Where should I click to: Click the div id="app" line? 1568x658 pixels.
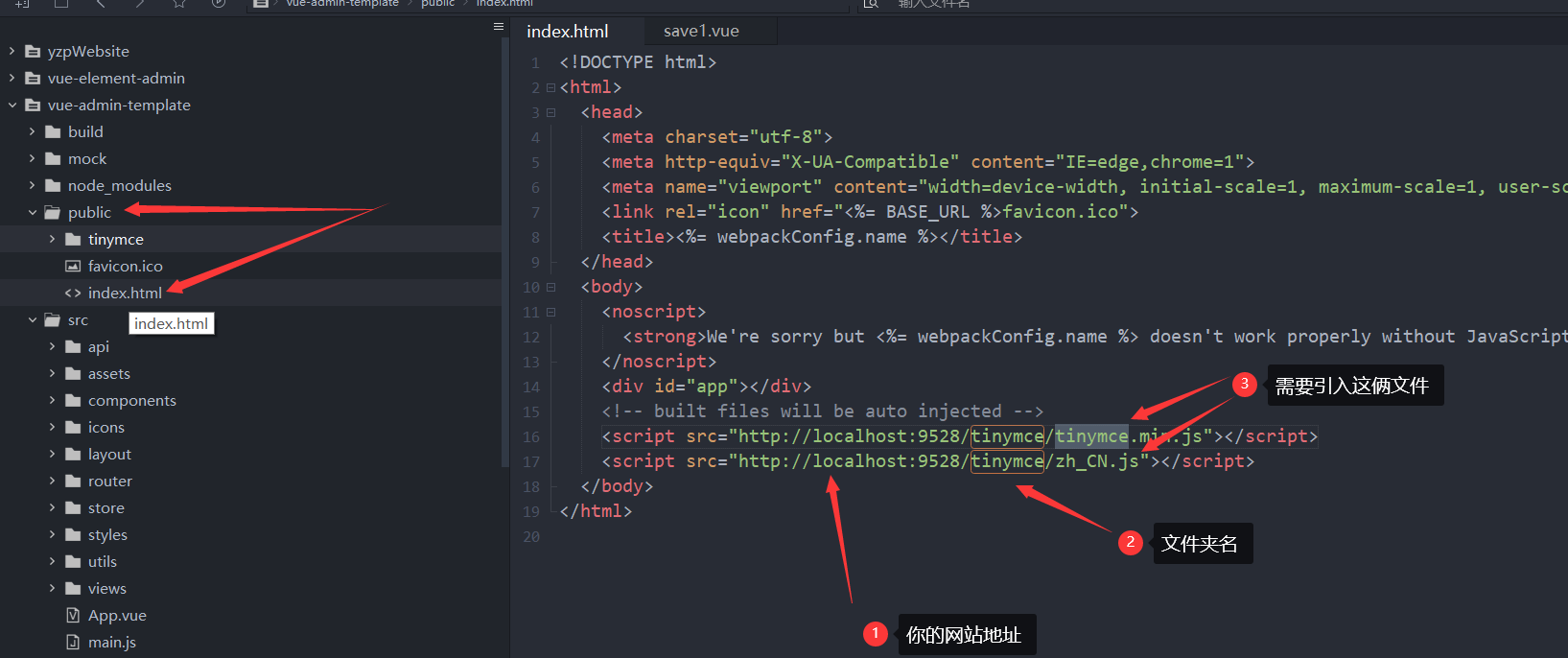[x=706, y=387]
